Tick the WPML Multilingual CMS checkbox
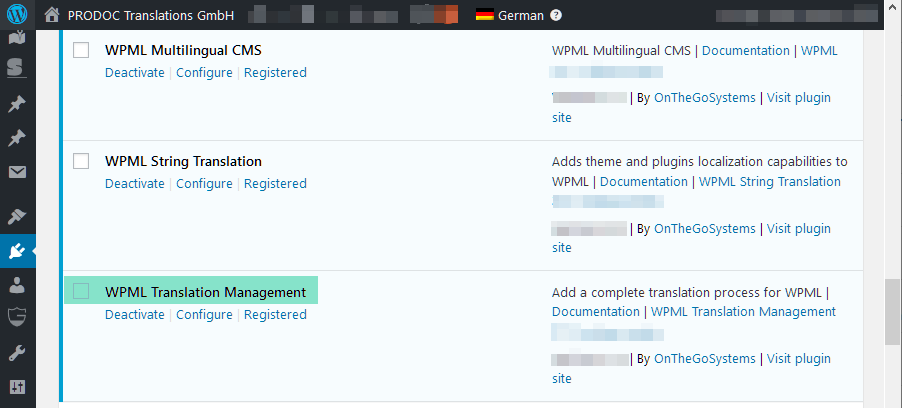This screenshot has height=408, width=902. click(81, 50)
